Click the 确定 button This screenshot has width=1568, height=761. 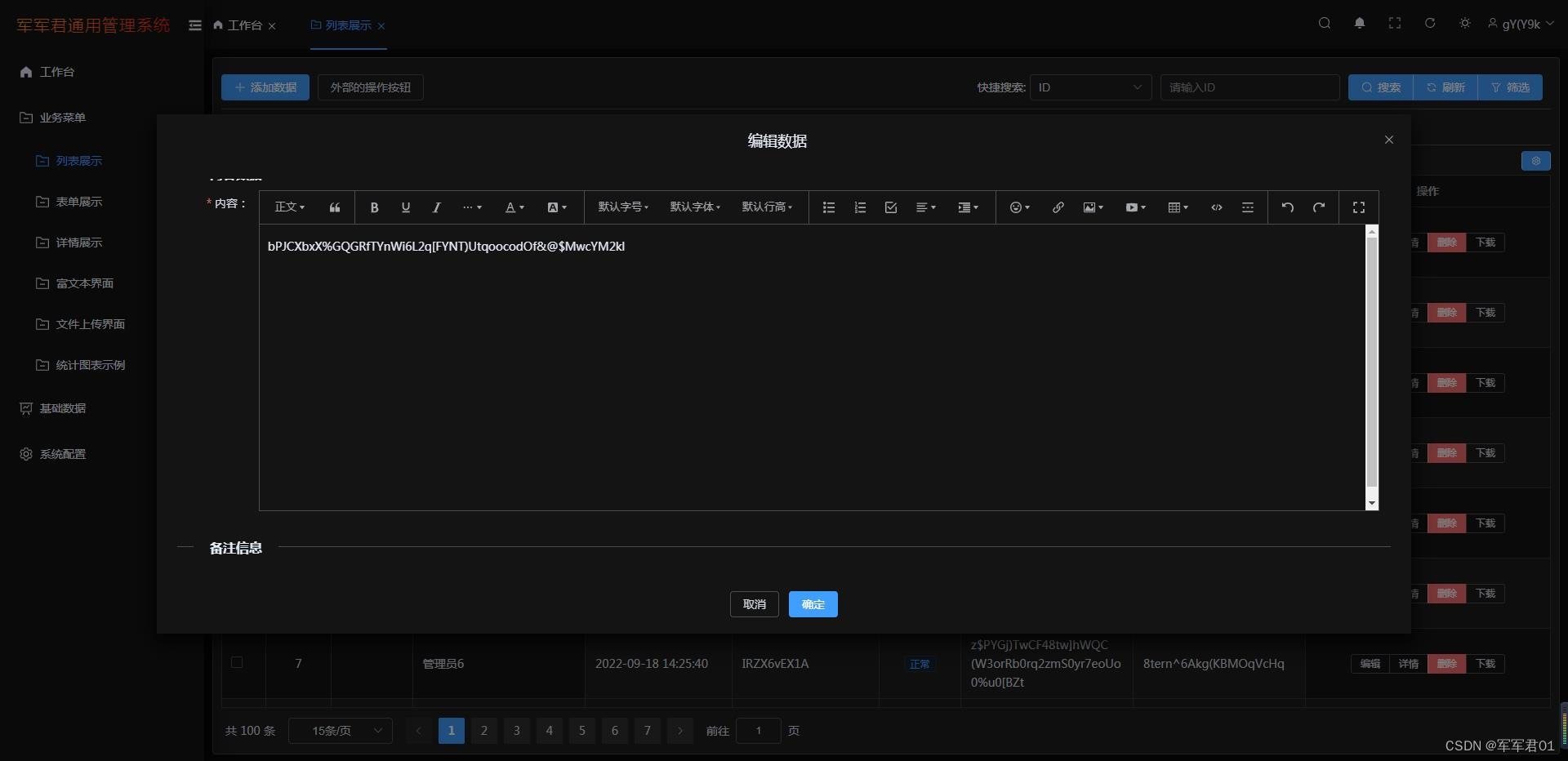813,604
